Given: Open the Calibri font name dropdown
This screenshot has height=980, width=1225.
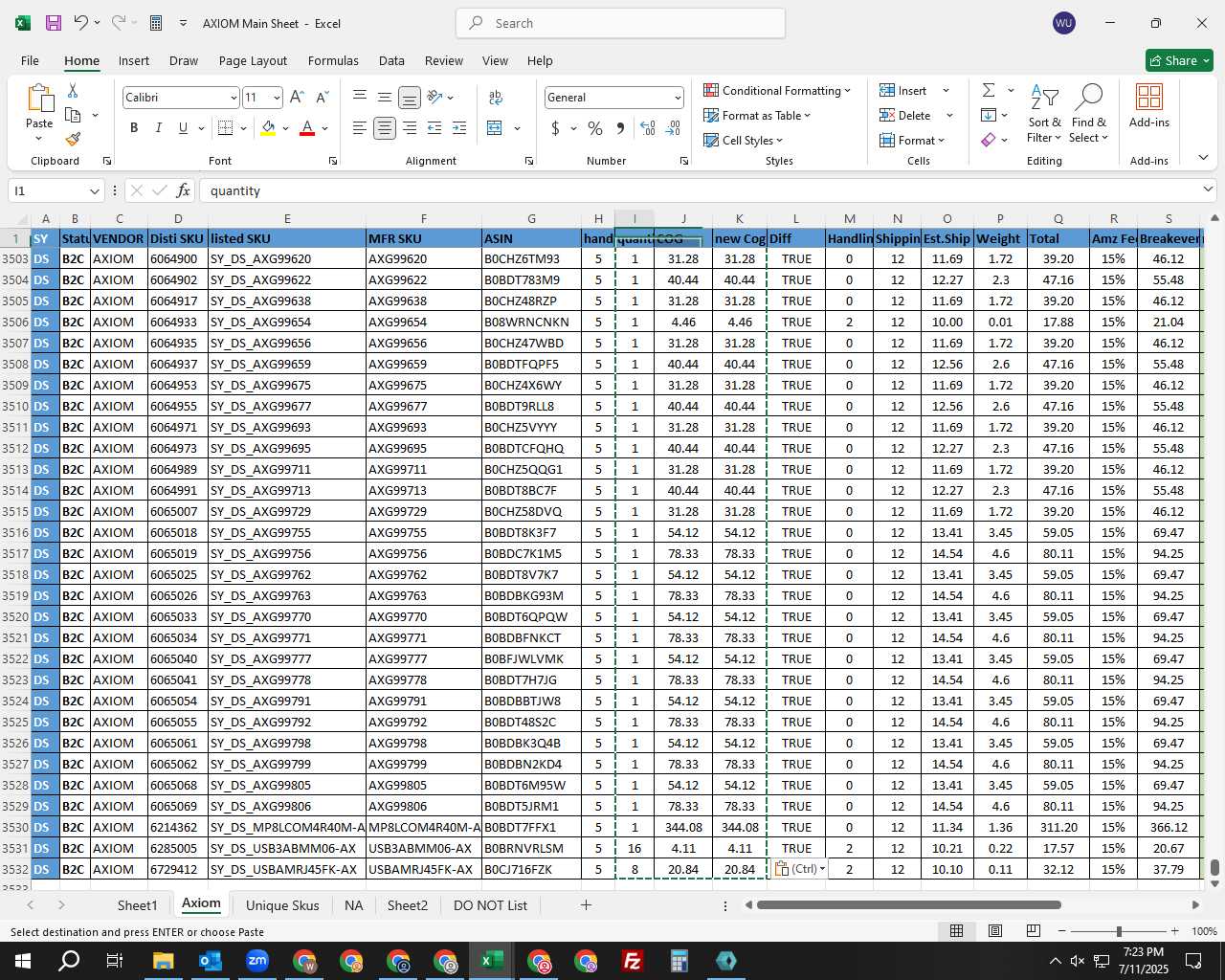Looking at the screenshot, I should 233,98.
